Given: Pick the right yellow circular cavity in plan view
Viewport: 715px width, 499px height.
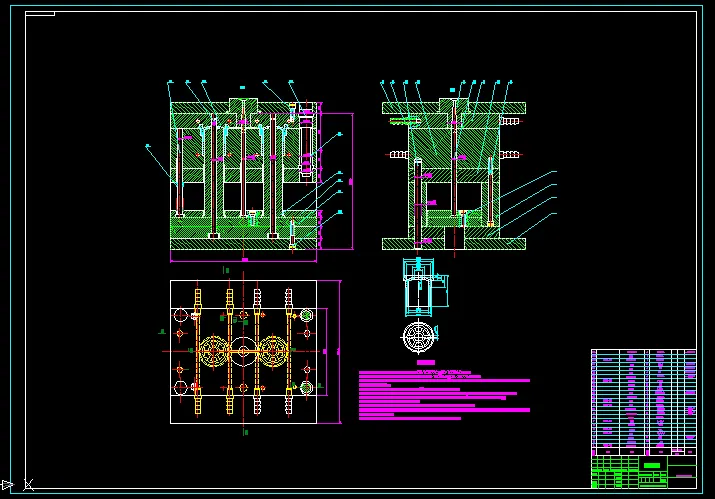Looking at the screenshot, I should 273,351.
